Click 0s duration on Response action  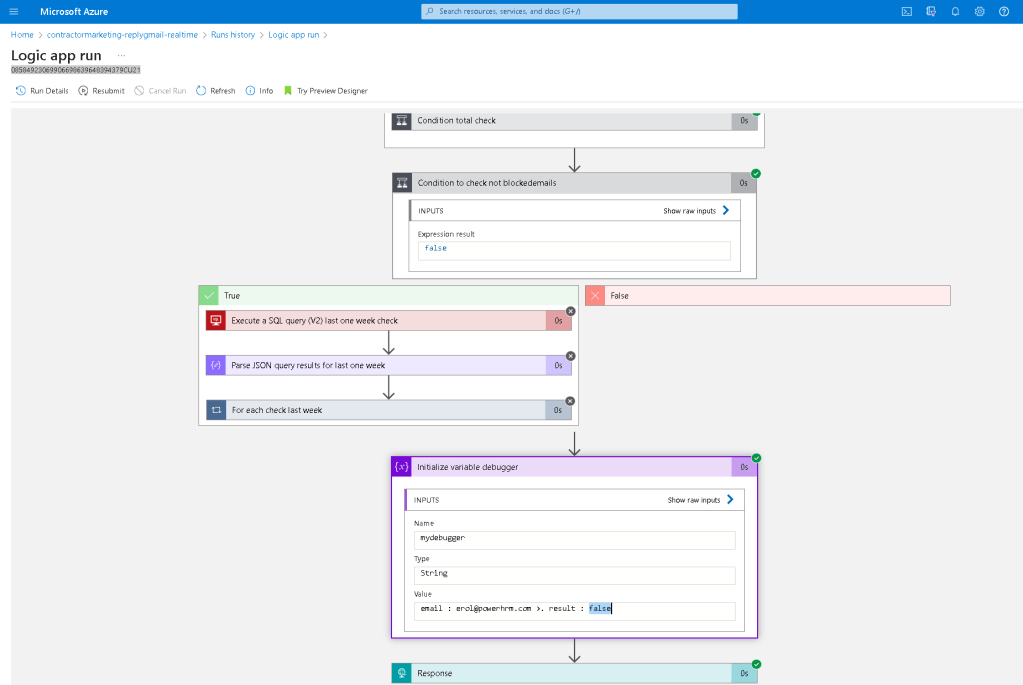[744, 673]
